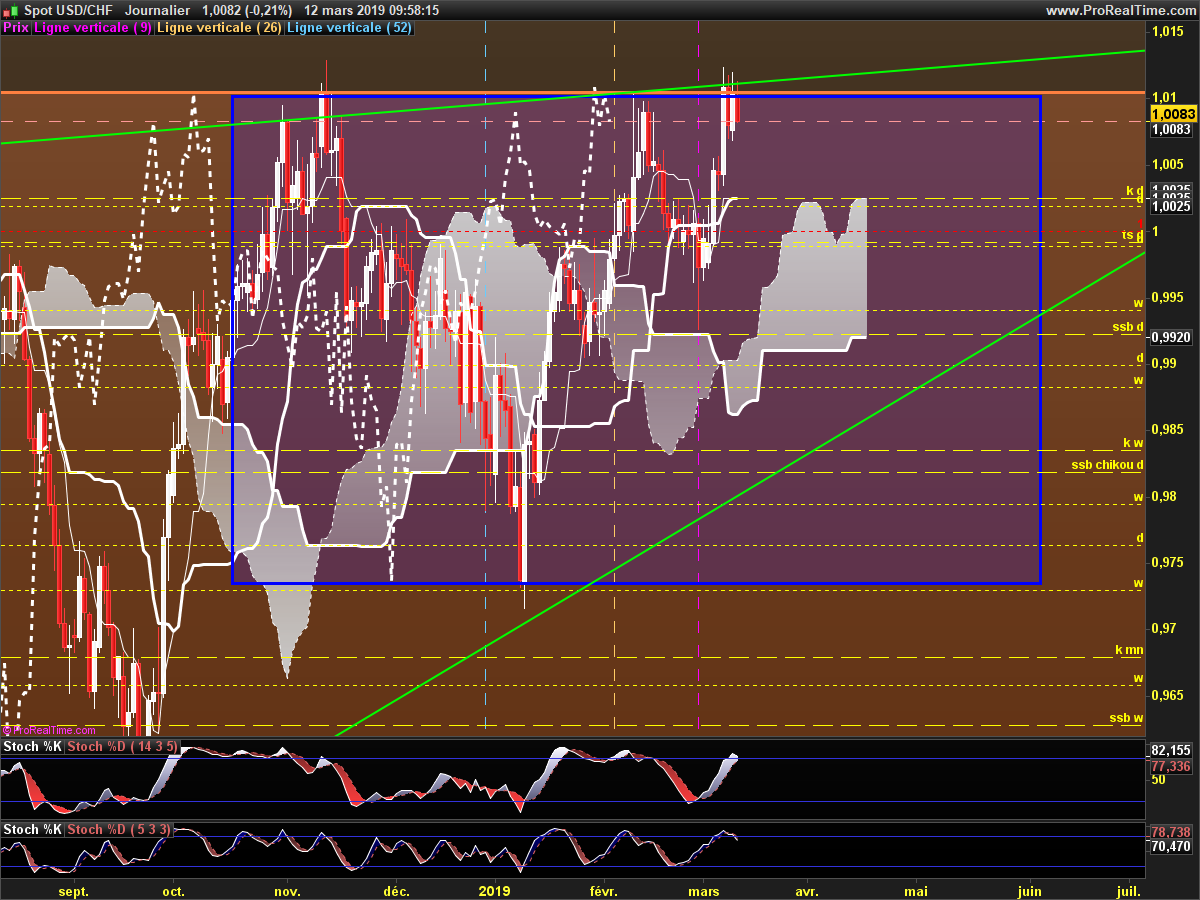Click the second Stoch %K label
Viewport: 1200px width, 900px height.
(x=32, y=829)
